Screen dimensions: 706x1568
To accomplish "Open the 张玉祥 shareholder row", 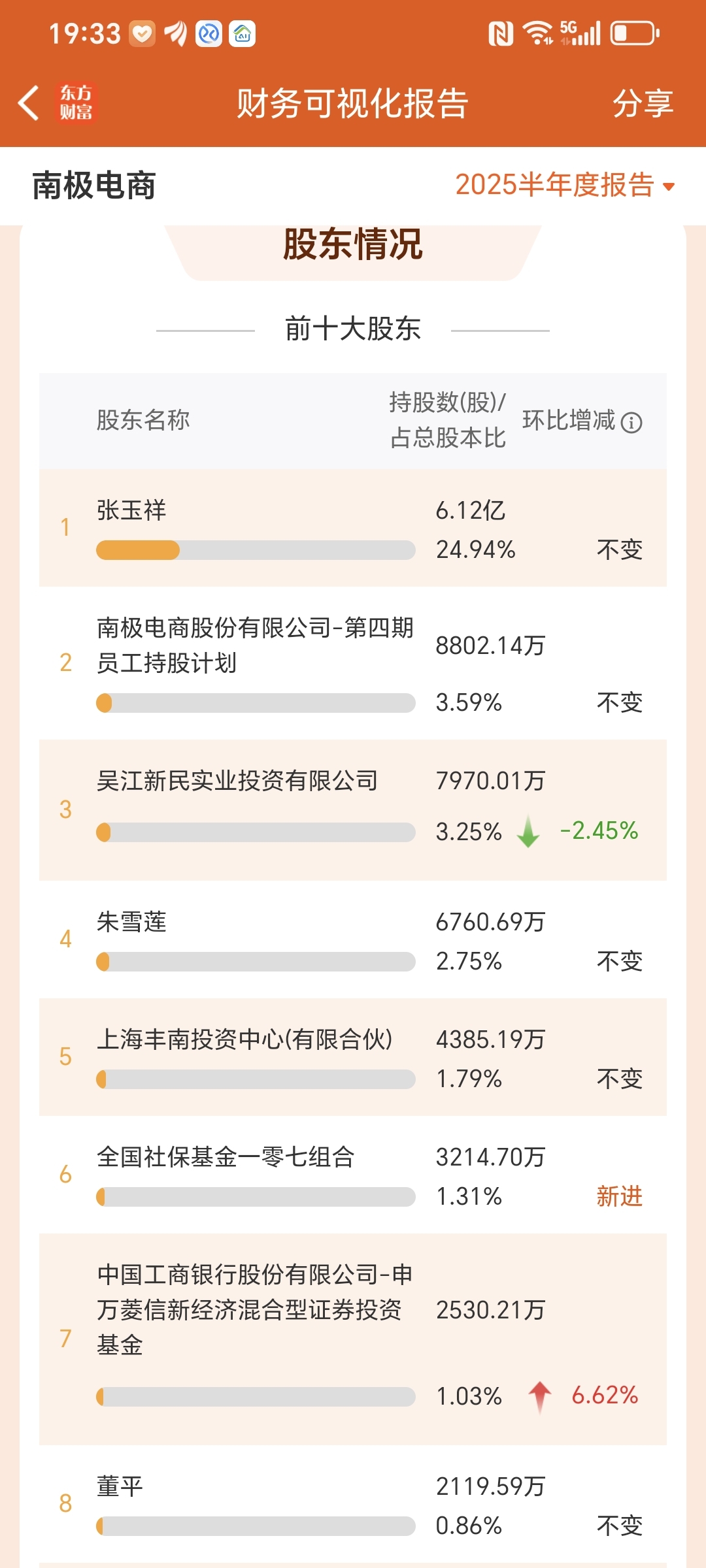I will [x=353, y=528].
